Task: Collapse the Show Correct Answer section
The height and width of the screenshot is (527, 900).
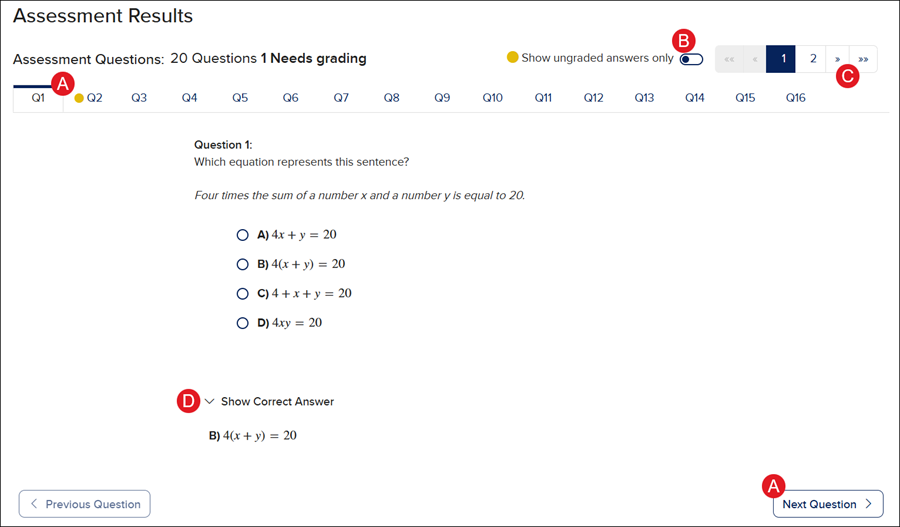Action: coord(210,401)
